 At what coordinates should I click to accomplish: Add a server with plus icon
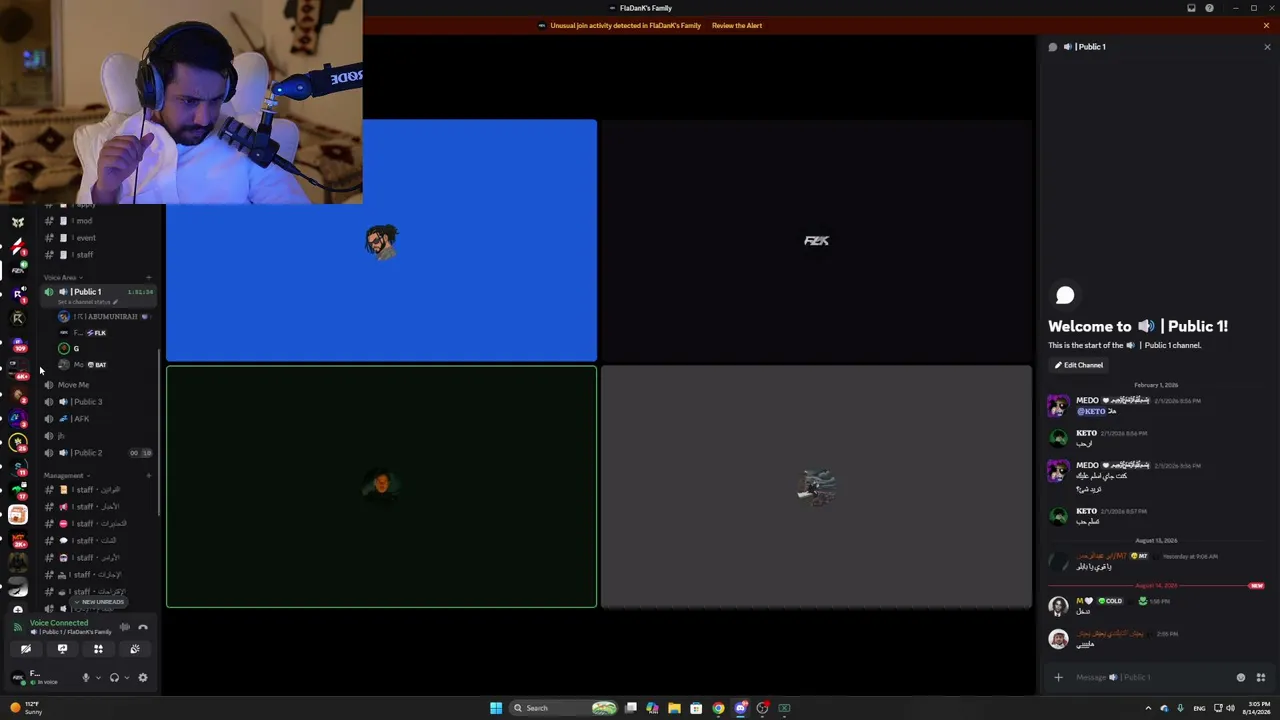point(18,609)
